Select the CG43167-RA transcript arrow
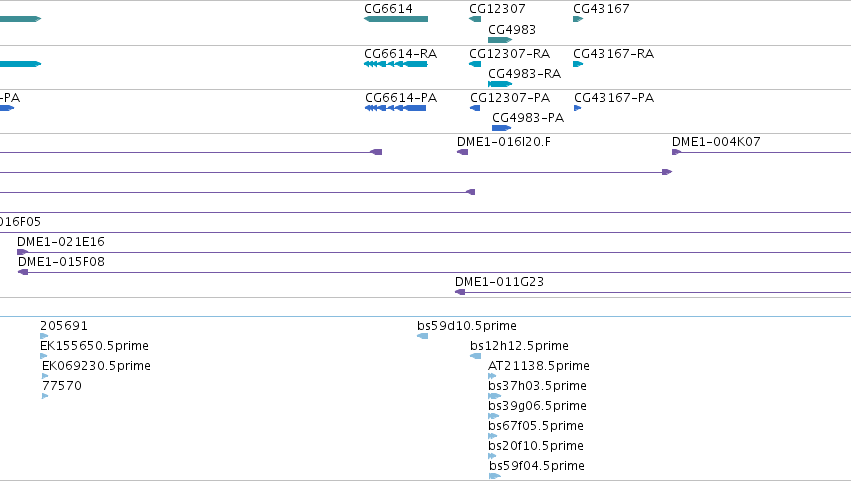The image size is (851, 481). (x=578, y=64)
